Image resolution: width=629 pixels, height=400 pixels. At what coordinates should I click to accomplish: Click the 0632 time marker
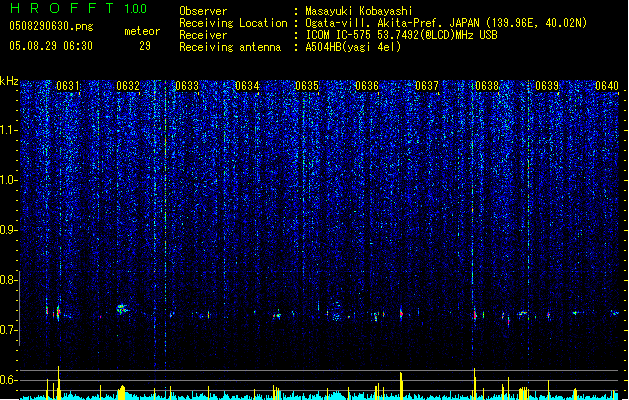(x=128, y=86)
